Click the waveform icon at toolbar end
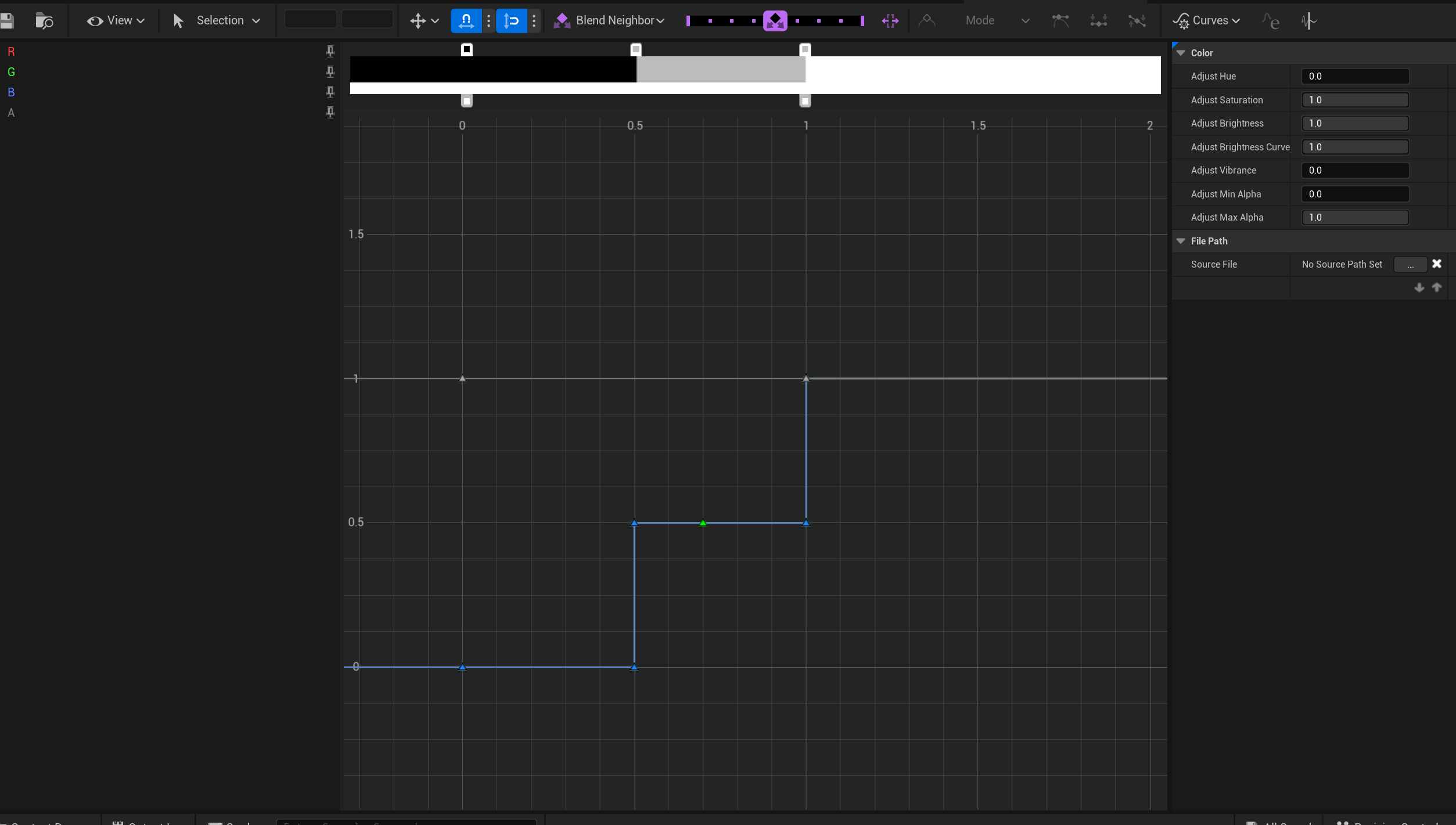This screenshot has height=825, width=1456. point(1308,21)
